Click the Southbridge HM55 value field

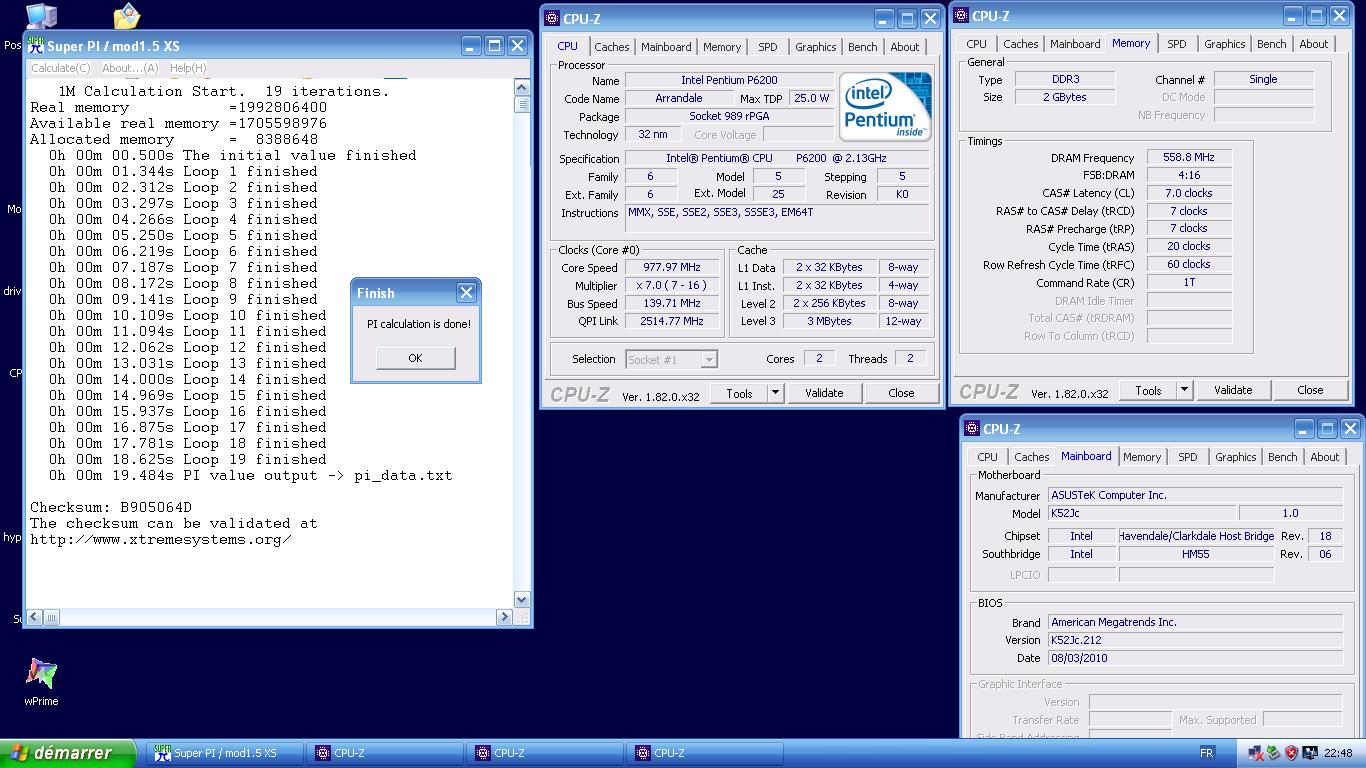tap(1196, 554)
